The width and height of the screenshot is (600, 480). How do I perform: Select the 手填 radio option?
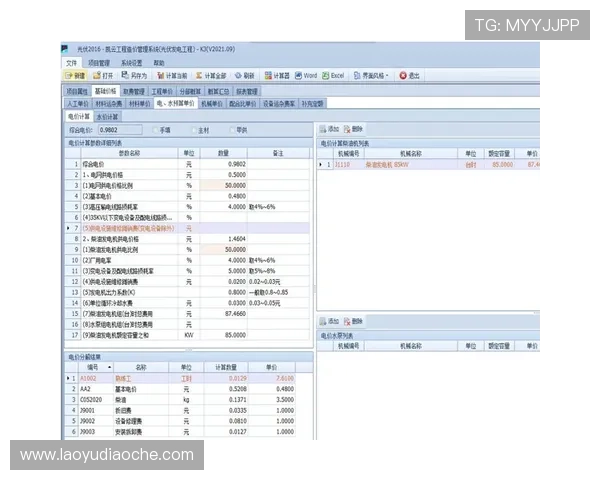(x=161, y=130)
